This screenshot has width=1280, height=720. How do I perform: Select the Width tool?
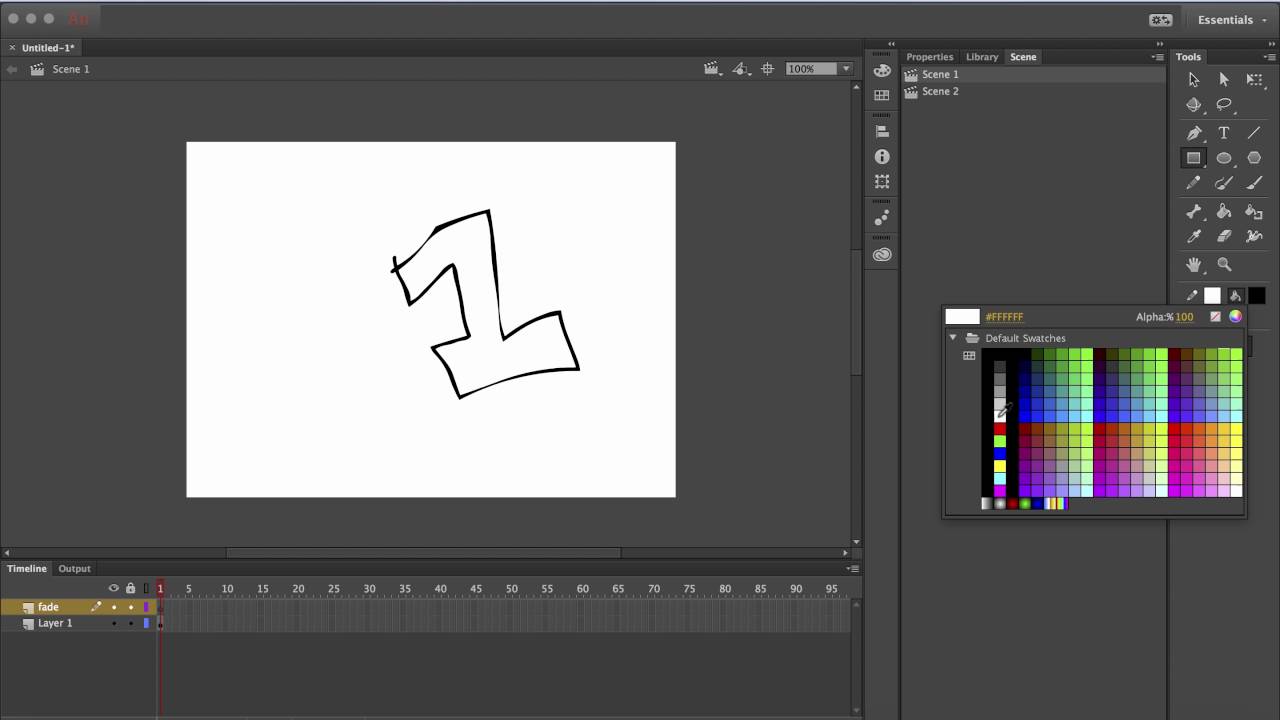click(1254, 237)
